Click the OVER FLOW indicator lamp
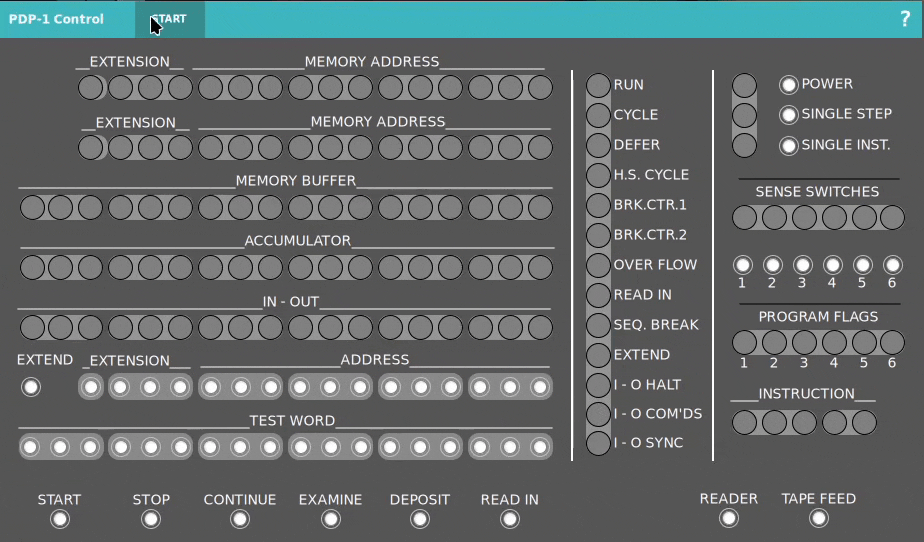This screenshot has width=924, height=542. (x=598, y=265)
